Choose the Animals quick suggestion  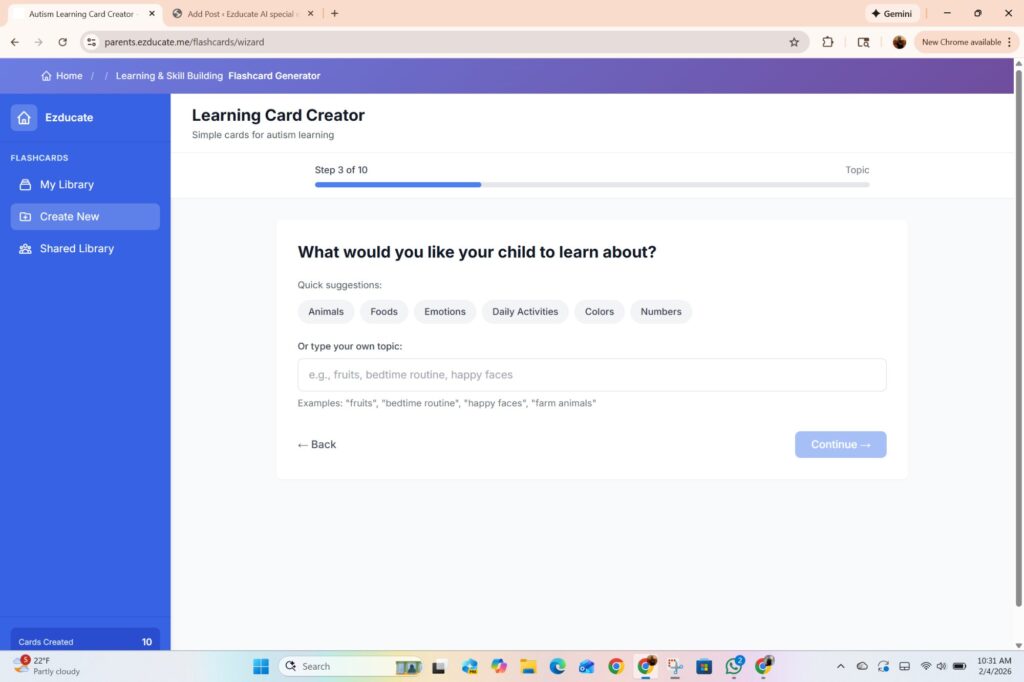point(326,312)
